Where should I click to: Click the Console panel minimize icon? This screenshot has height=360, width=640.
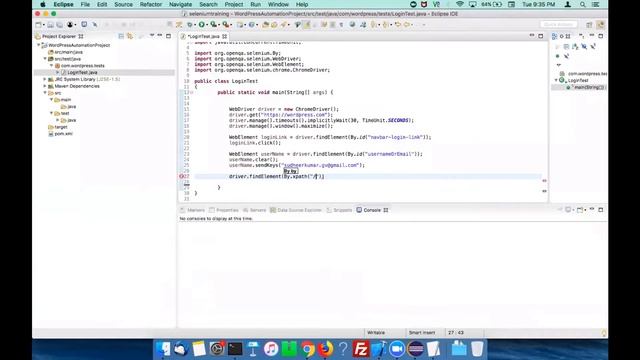click(x=592, y=209)
